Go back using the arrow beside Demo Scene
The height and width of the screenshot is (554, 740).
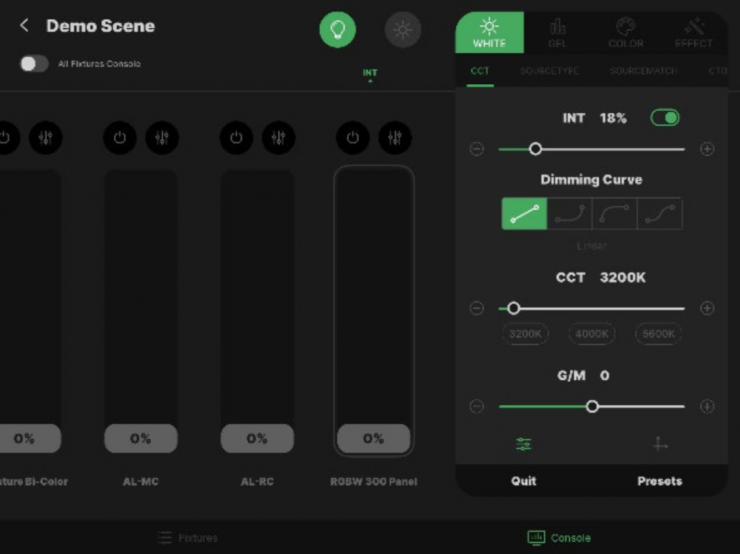pos(24,26)
